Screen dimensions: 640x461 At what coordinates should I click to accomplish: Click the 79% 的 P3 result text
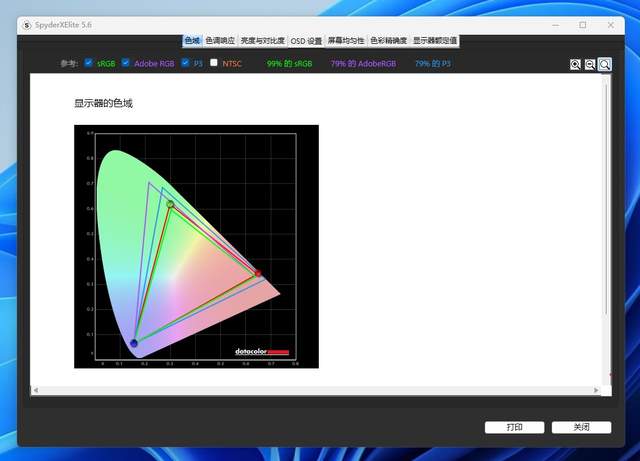433,64
